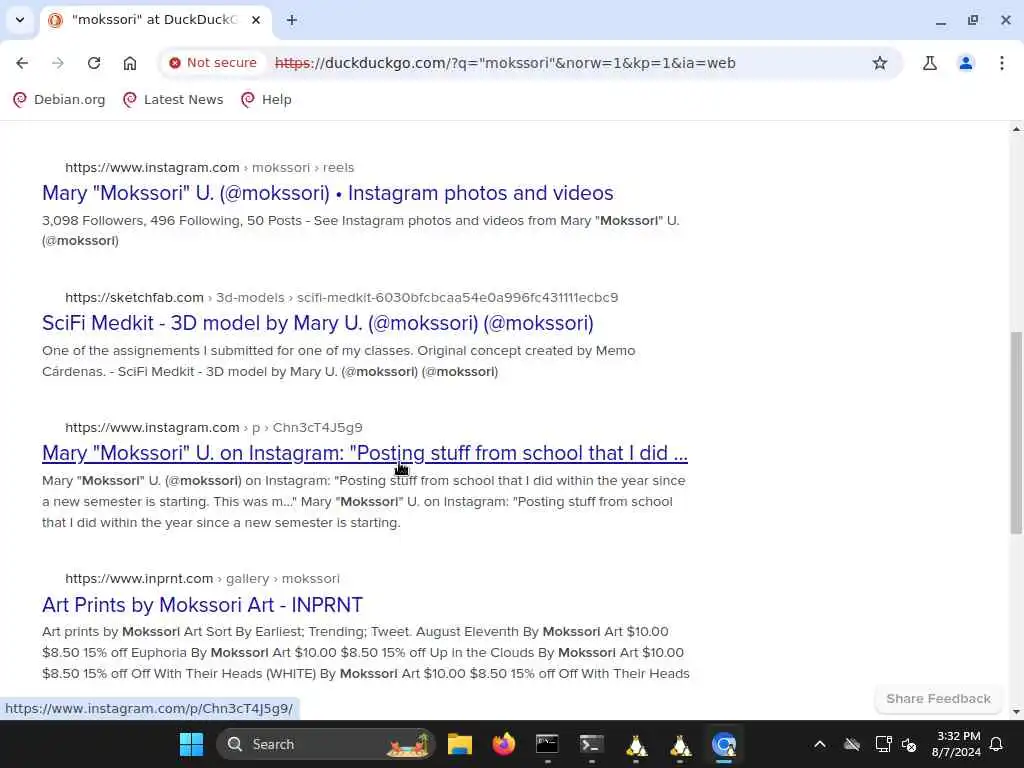Close the "mokssori" DuckDuckGo tab

[x=256, y=20]
